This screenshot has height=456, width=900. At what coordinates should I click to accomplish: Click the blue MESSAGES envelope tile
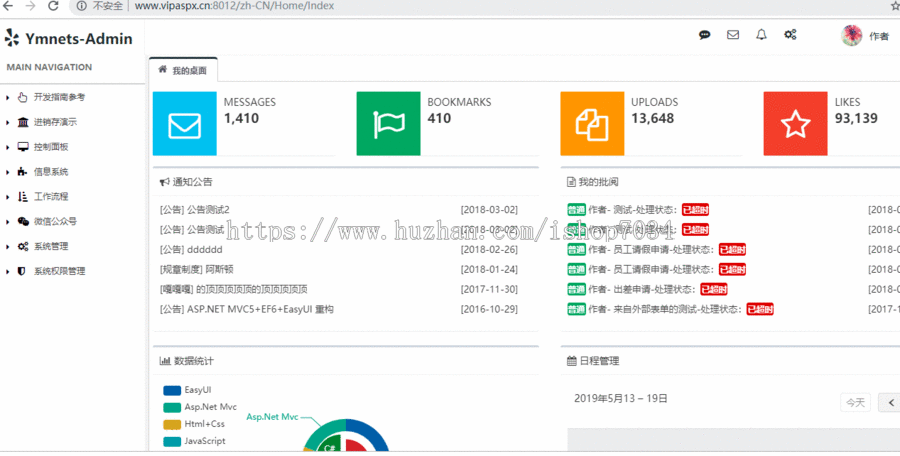point(185,123)
